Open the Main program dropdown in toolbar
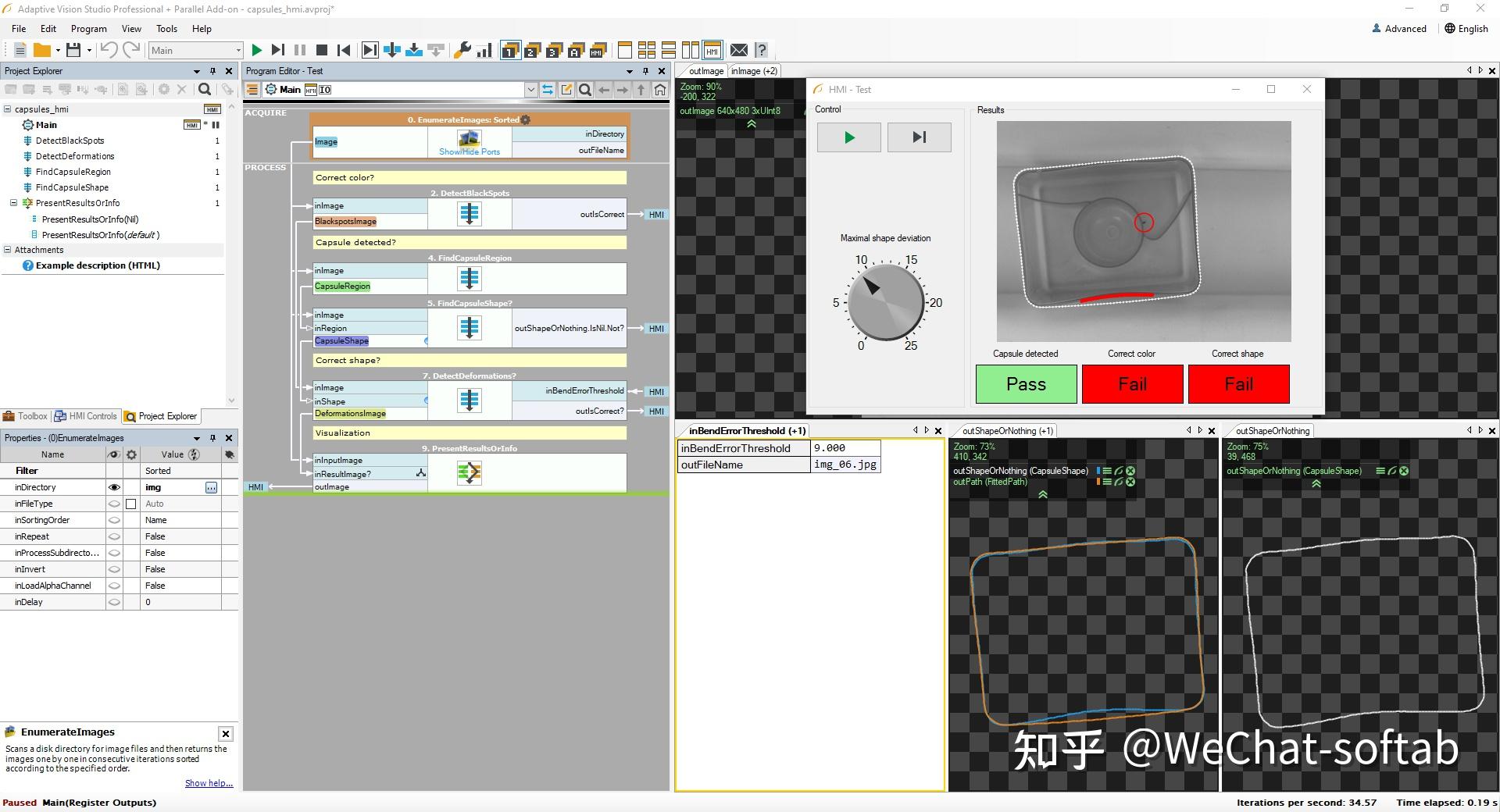The image size is (1500, 812). pyautogui.click(x=240, y=50)
